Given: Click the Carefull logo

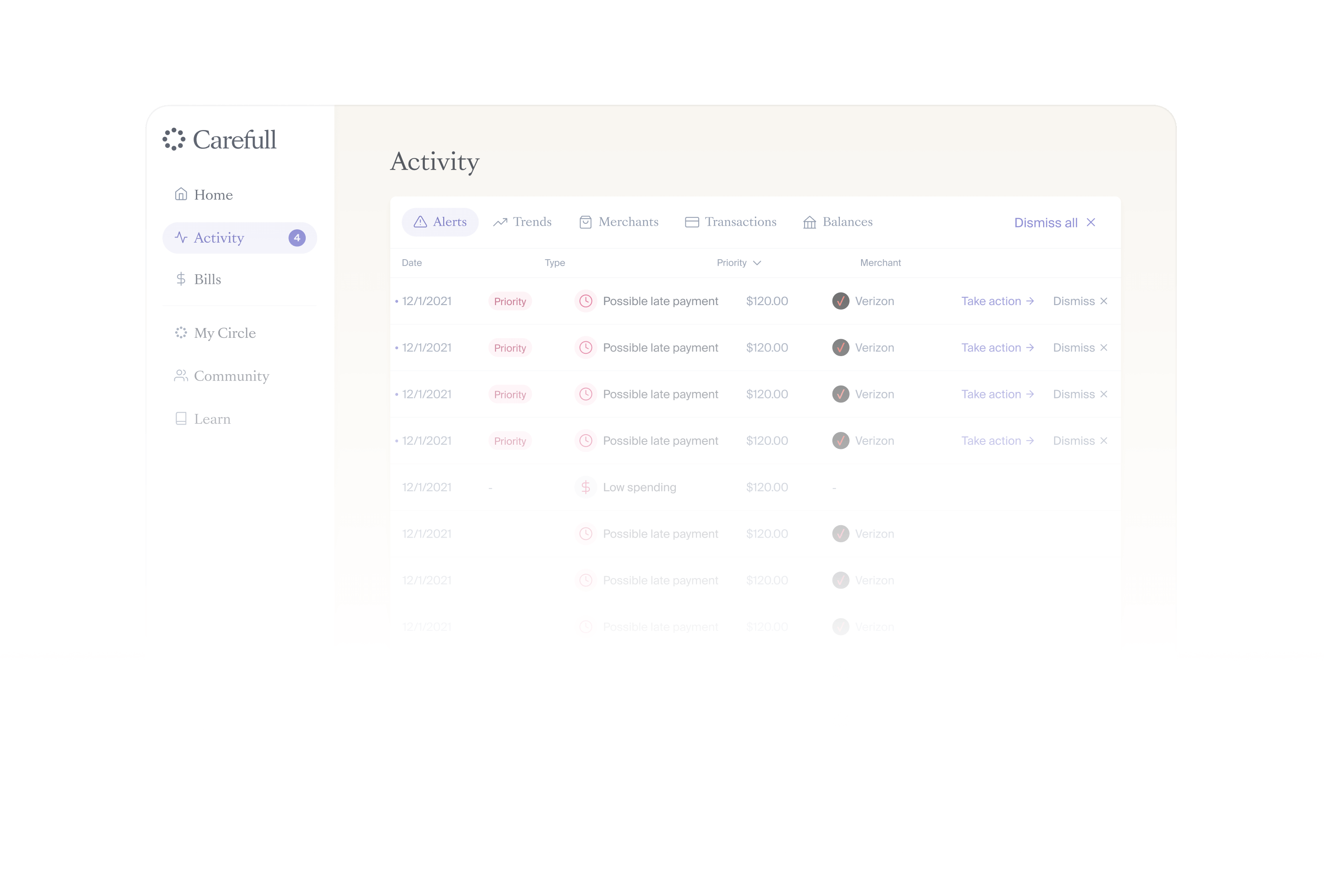Looking at the screenshot, I should click(x=219, y=140).
